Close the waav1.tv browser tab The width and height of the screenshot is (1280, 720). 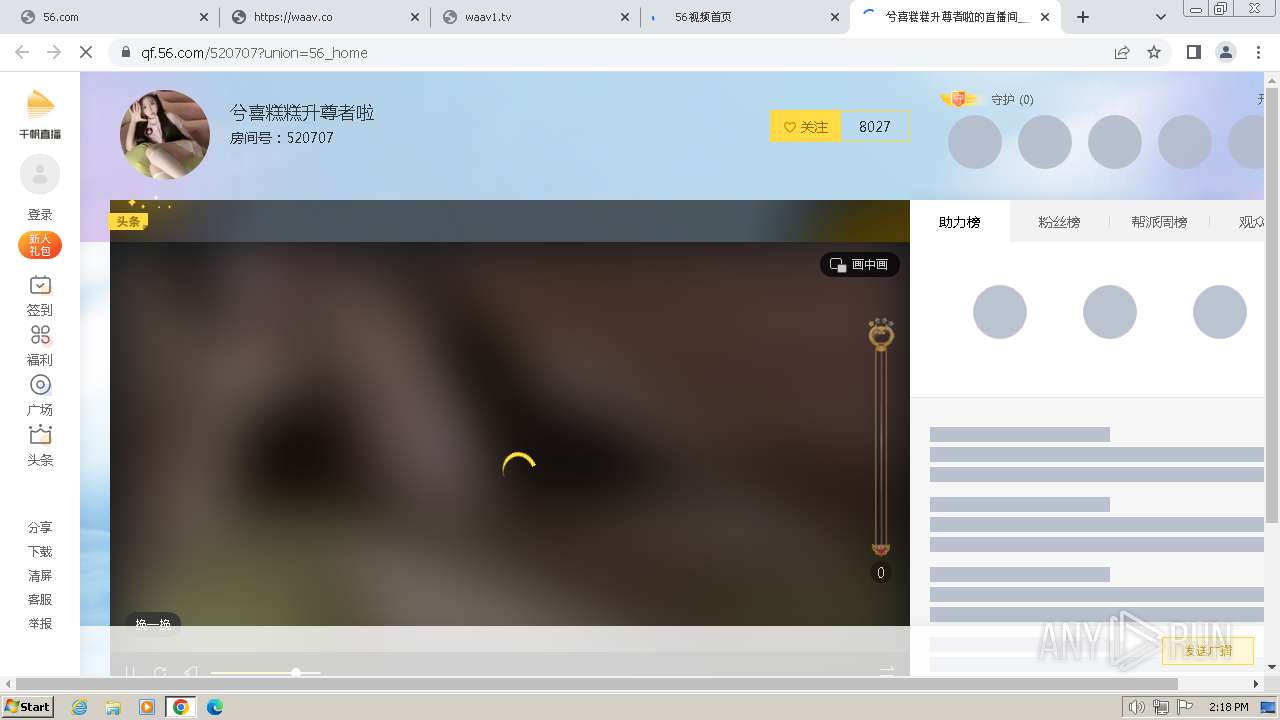(625, 17)
